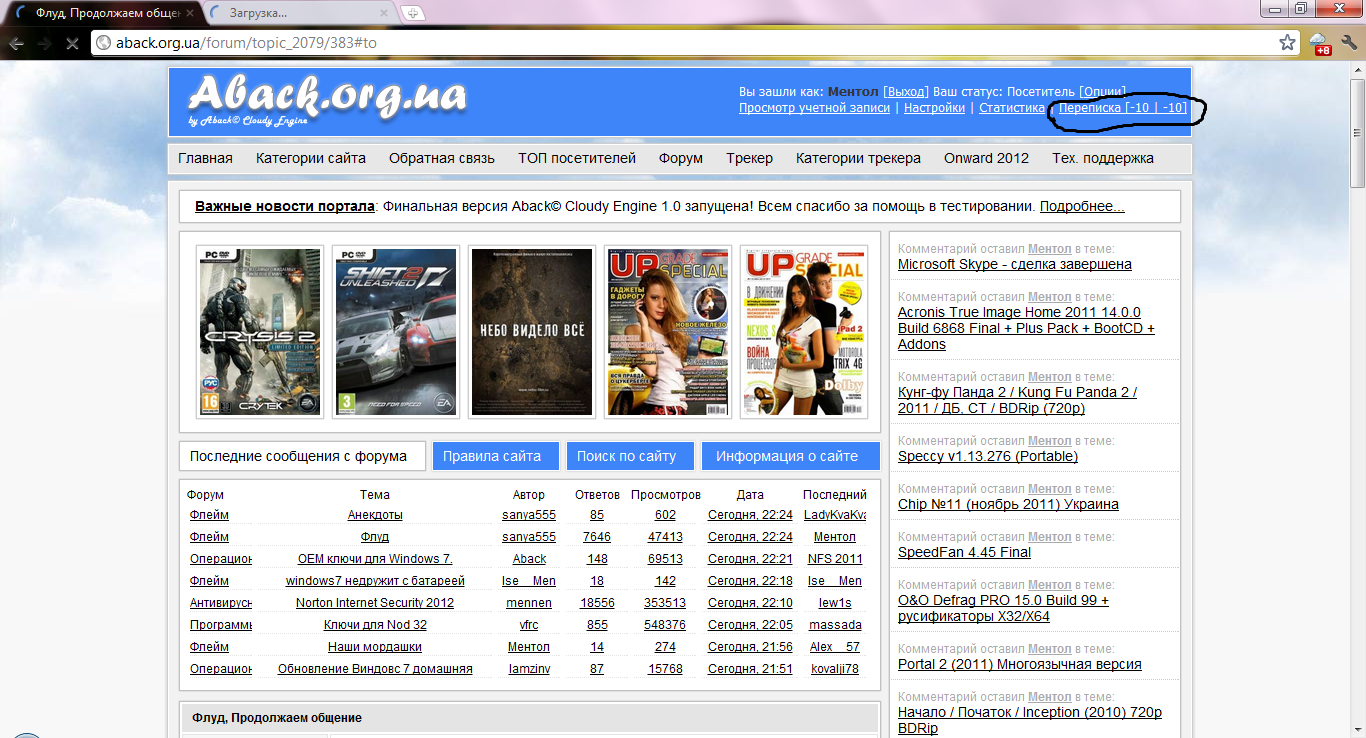Open the Флуд topic link in table
The height and width of the screenshot is (738, 1366).
click(375, 537)
